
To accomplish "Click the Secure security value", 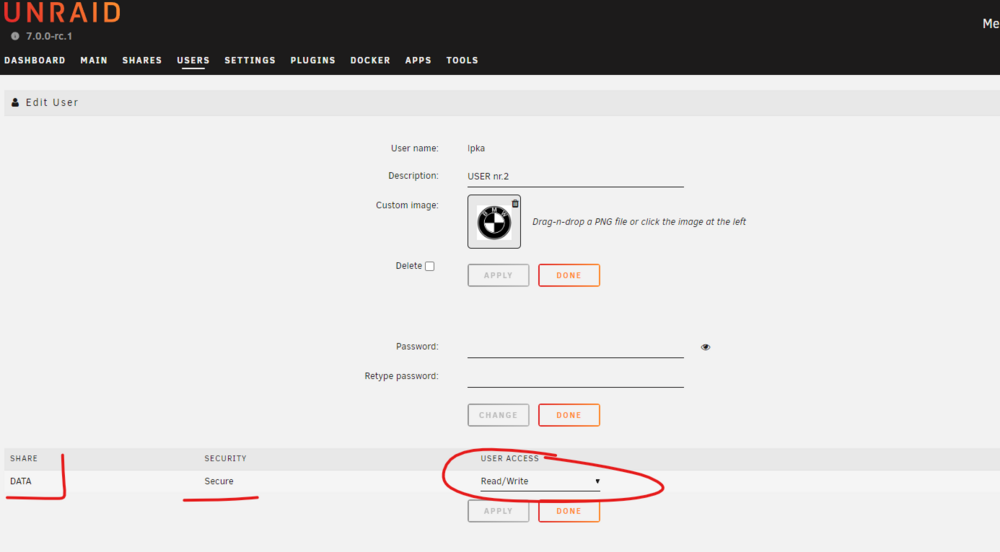I will (x=219, y=481).
